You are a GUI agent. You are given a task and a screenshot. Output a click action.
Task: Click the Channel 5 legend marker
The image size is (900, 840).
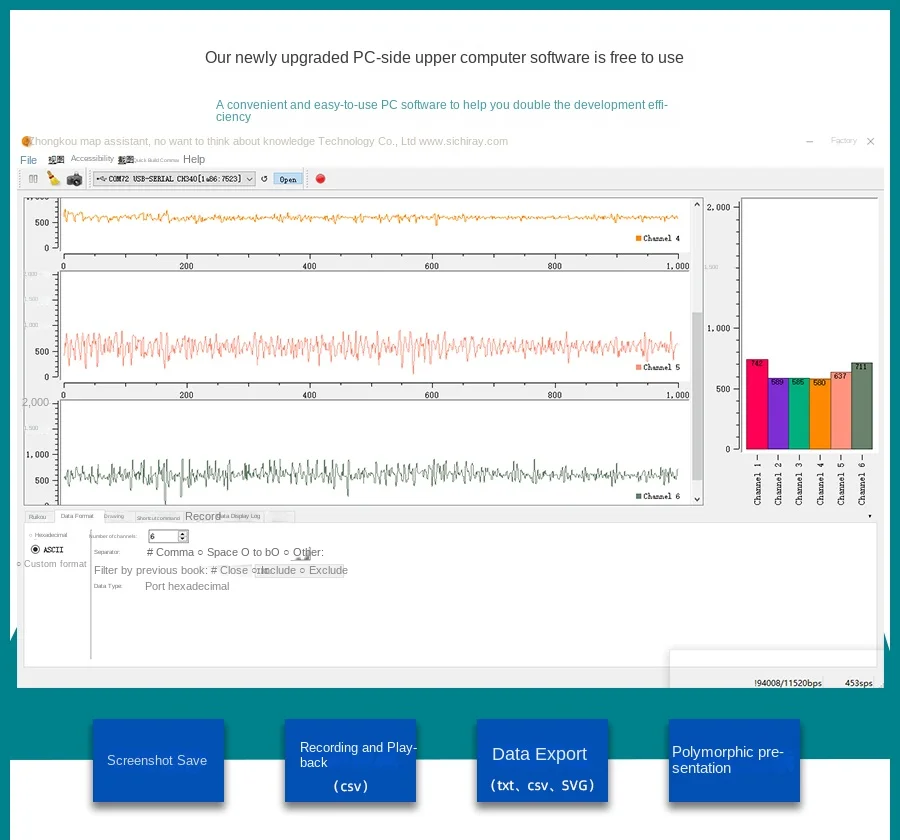[x=639, y=367]
